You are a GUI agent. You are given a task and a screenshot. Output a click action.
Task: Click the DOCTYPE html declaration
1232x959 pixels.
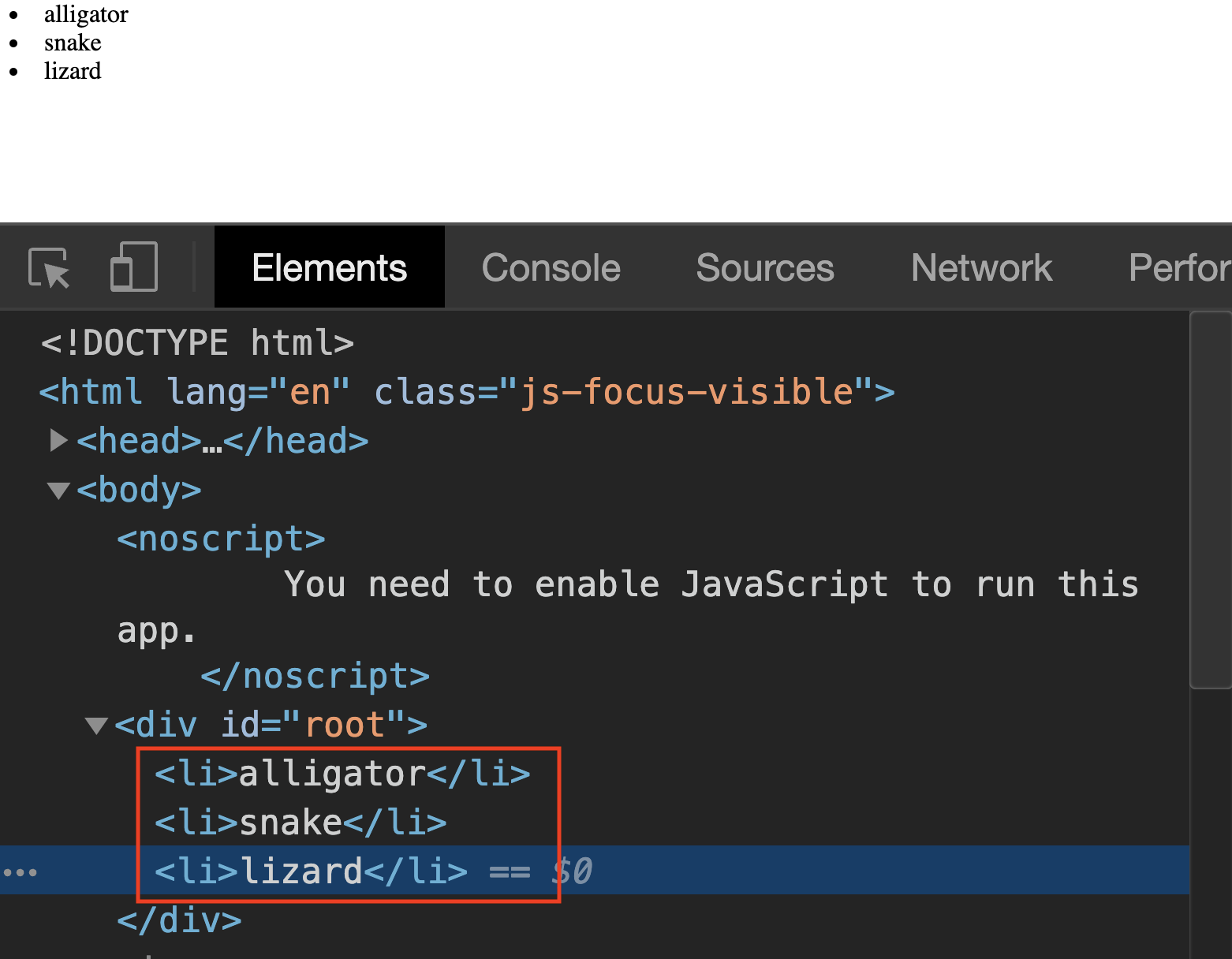tap(197, 341)
